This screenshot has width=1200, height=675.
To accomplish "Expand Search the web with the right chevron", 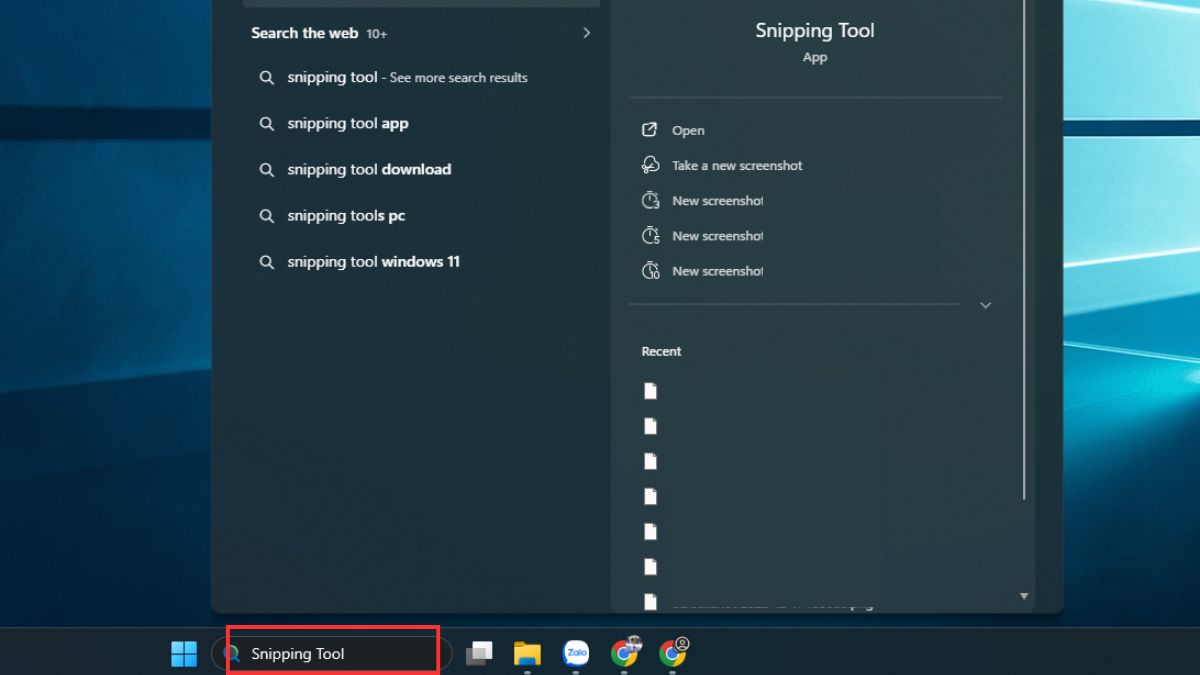I will (x=586, y=33).
